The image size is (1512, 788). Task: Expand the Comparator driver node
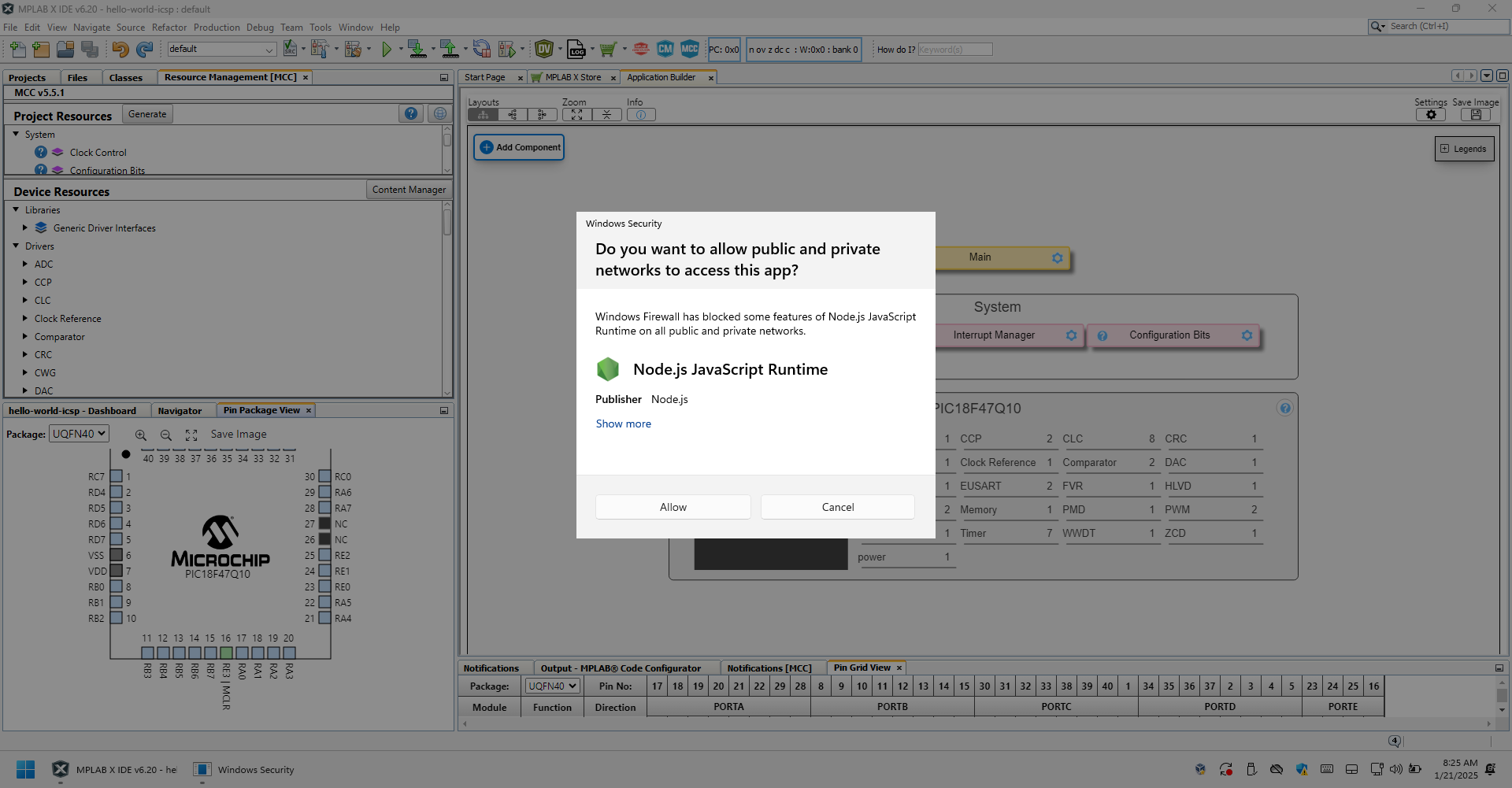point(25,337)
